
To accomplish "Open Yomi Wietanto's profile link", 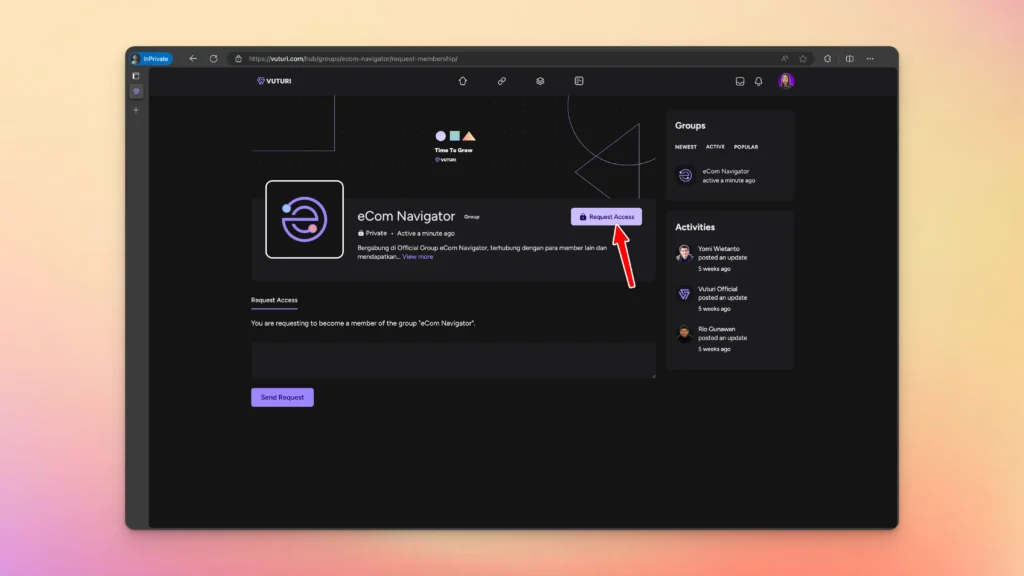I will (718, 249).
